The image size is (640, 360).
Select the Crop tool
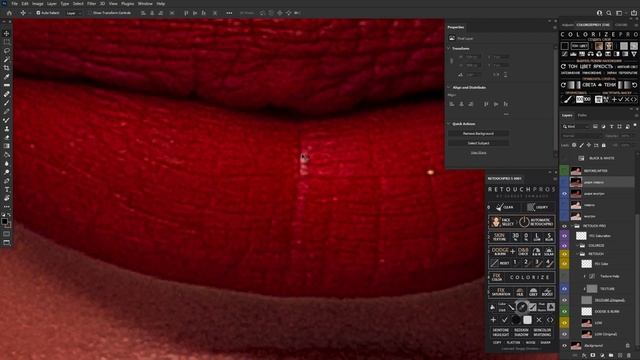coord(7,68)
